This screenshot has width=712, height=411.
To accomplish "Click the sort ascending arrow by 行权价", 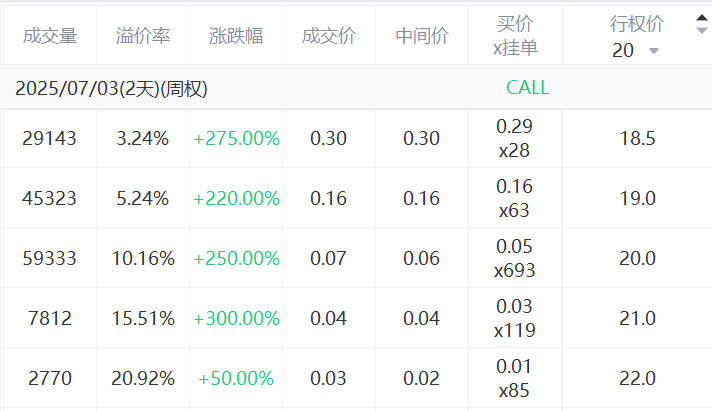I will pos(702,18).
